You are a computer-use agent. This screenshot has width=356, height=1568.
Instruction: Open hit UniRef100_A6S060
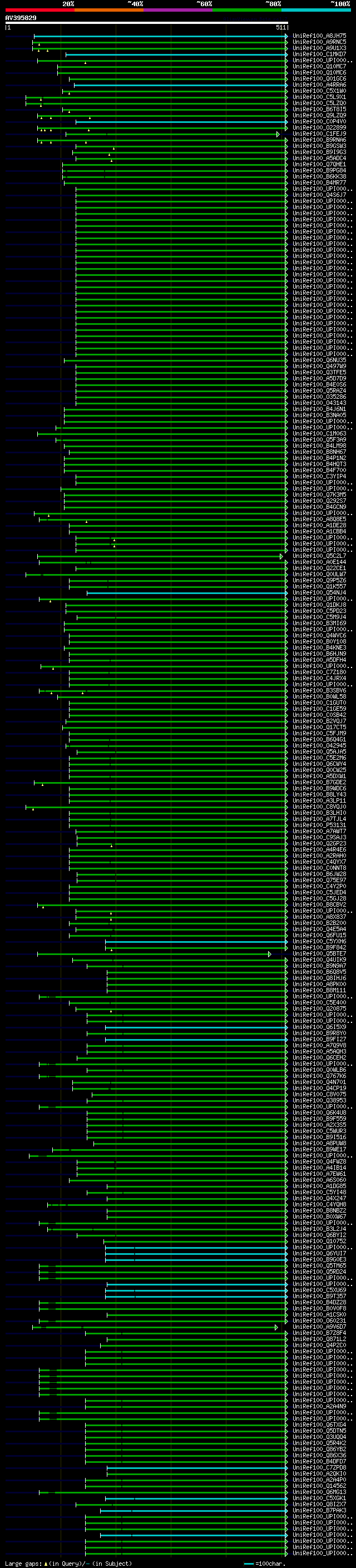click(319, 1180)
